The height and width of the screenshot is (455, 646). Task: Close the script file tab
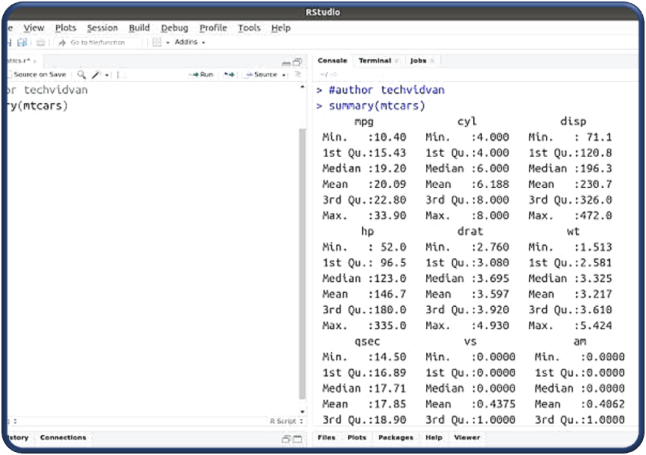[x=35, y=61]
